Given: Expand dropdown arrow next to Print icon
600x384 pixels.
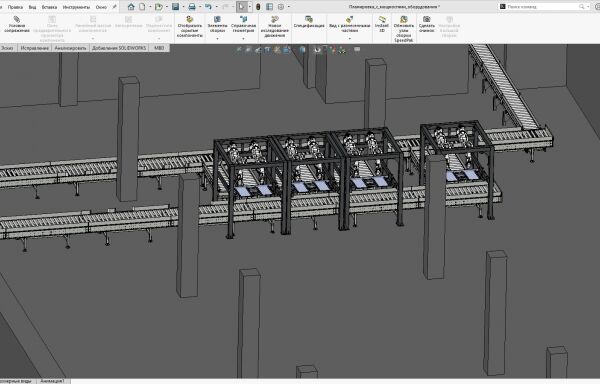Looking at the screenshot, I should 200,7.
